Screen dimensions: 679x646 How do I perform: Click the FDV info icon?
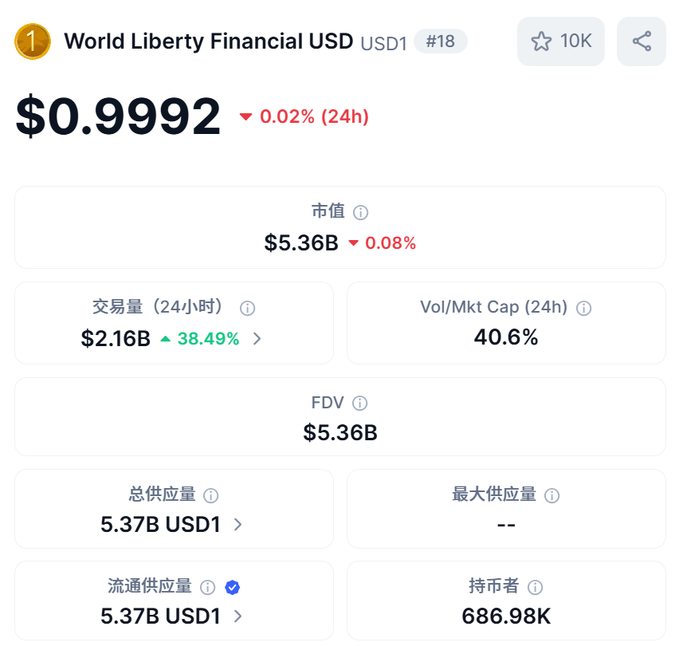tap(360, 403)
